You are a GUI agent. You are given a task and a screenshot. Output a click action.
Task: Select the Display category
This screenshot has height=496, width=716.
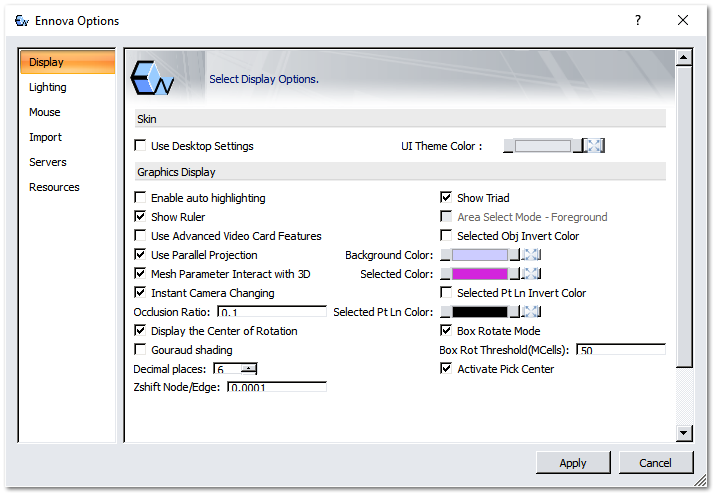pos(68,62)
